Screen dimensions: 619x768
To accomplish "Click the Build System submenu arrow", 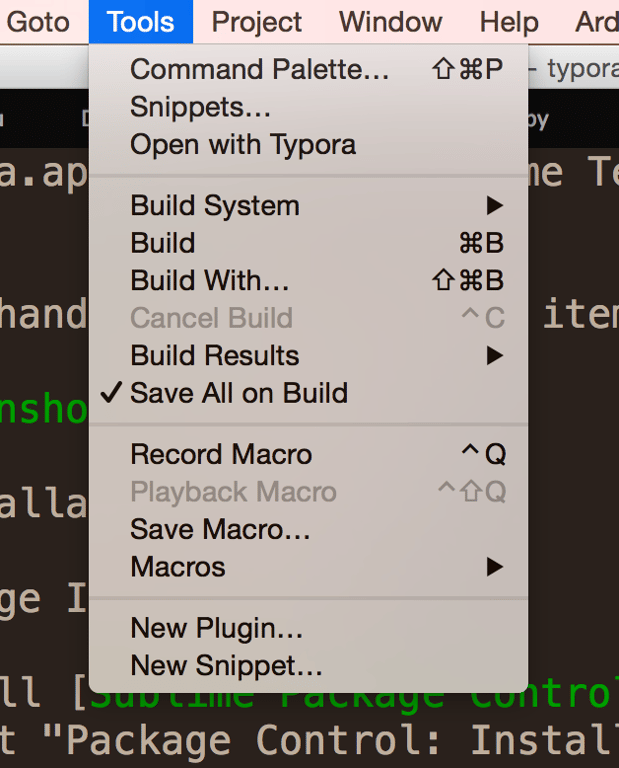I will click(x=494, y=206).
